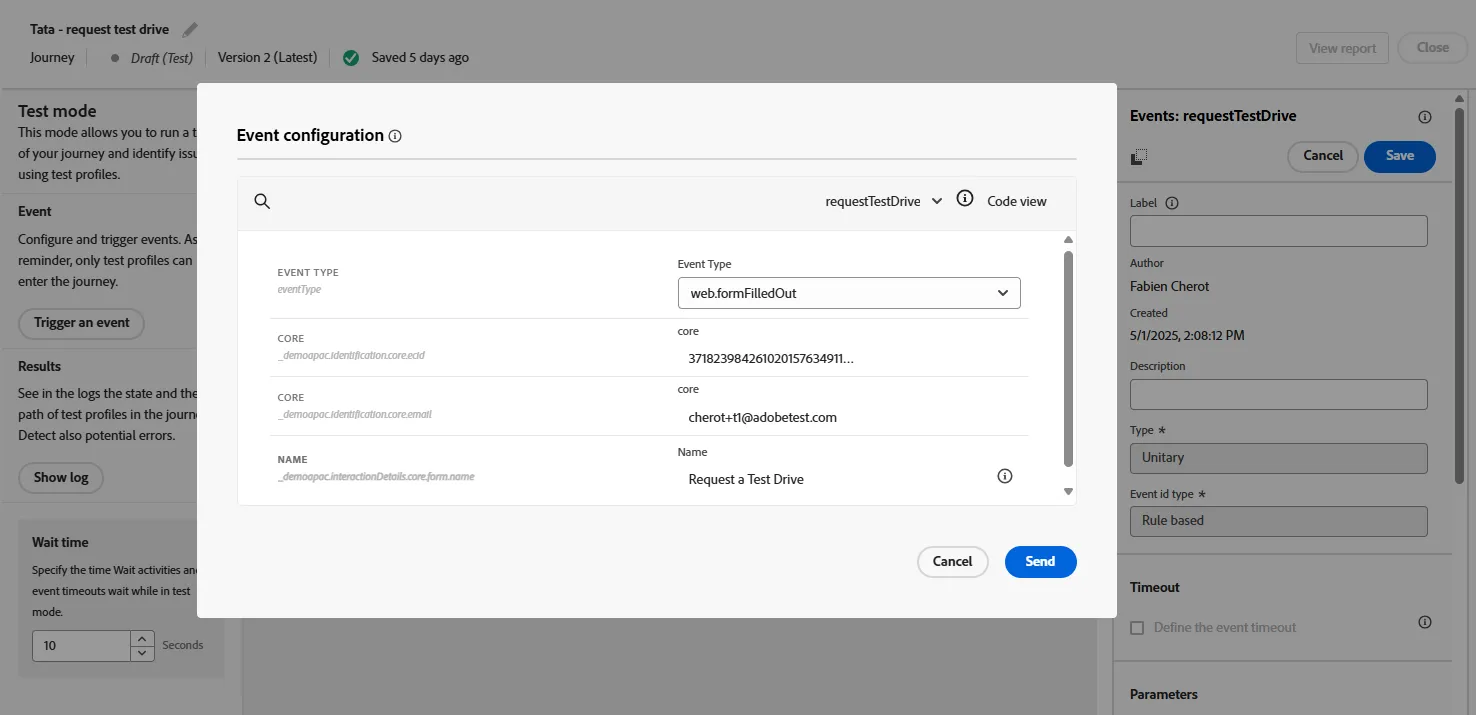
Task: Click the Show log button
Action: pyautogui.click(x=61, y=478)
